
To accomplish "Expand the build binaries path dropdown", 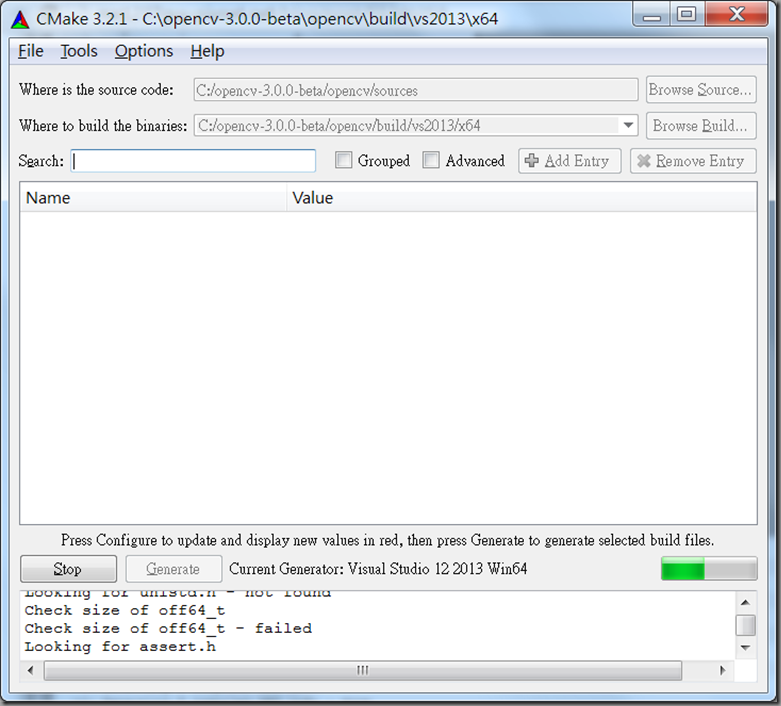I will pos(628,125).
